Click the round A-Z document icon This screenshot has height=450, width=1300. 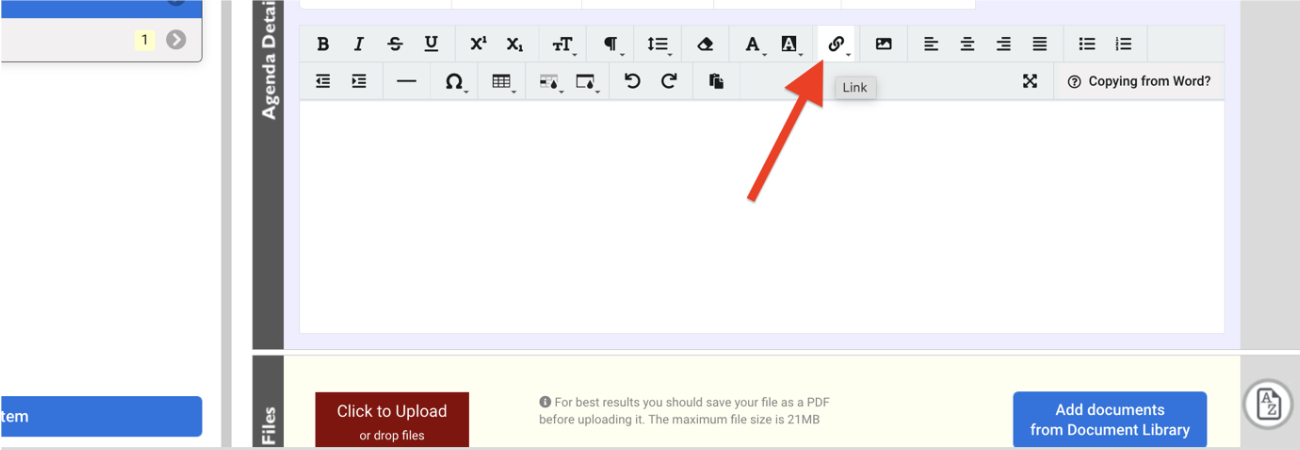(x=1268, y=405)
